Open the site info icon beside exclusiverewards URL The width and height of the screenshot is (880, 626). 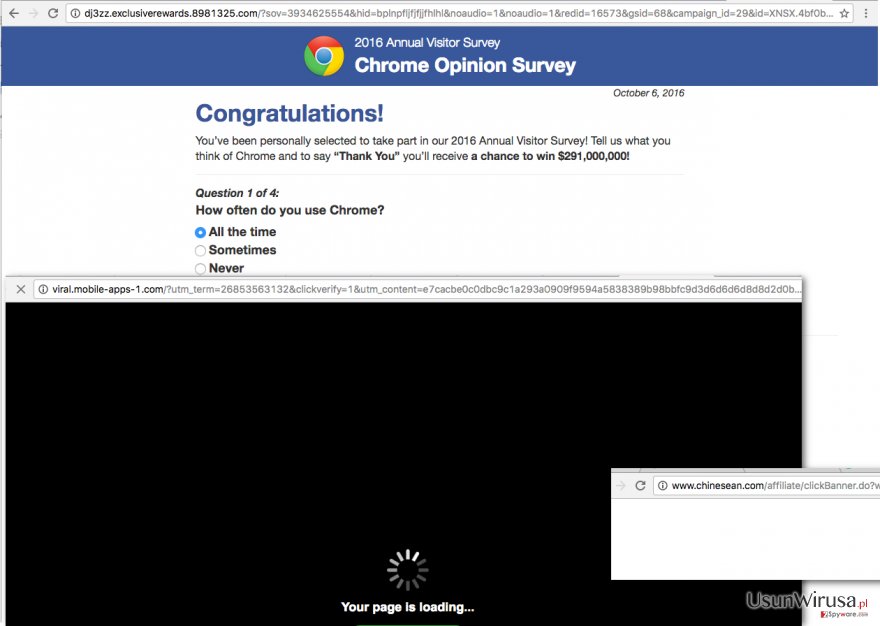pos(75,13)
